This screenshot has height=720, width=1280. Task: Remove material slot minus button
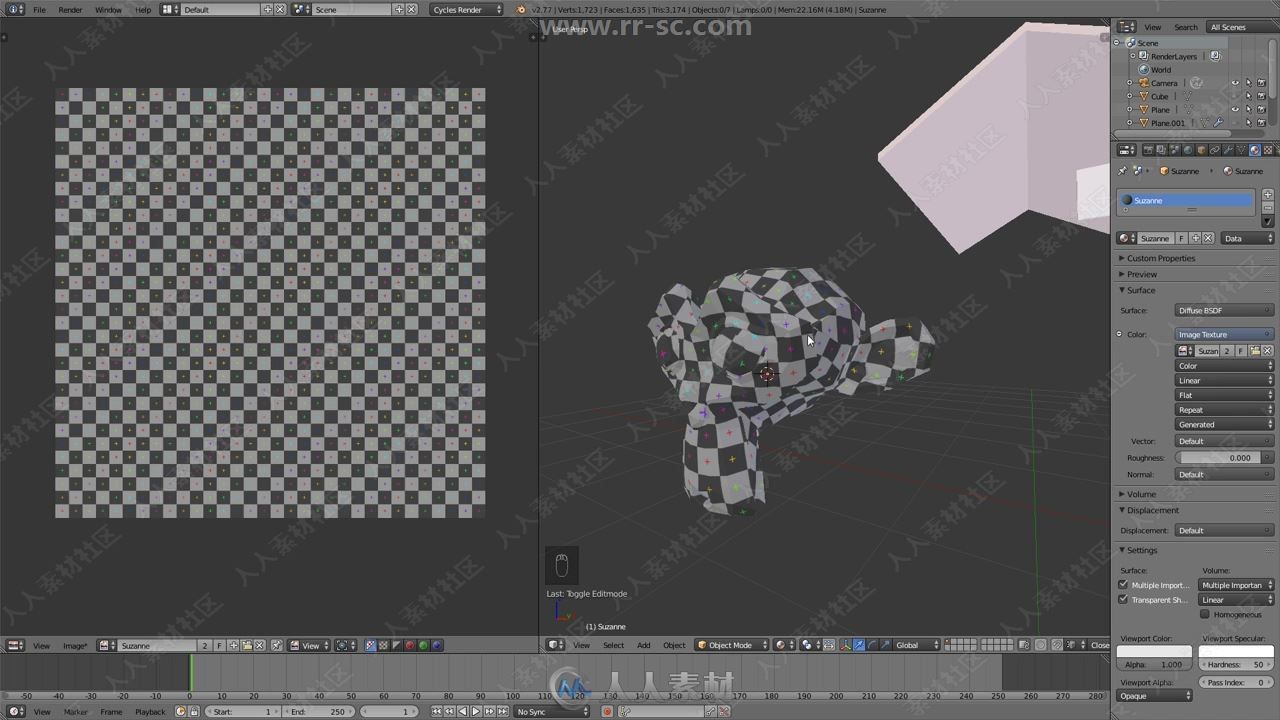point(1268,208)
